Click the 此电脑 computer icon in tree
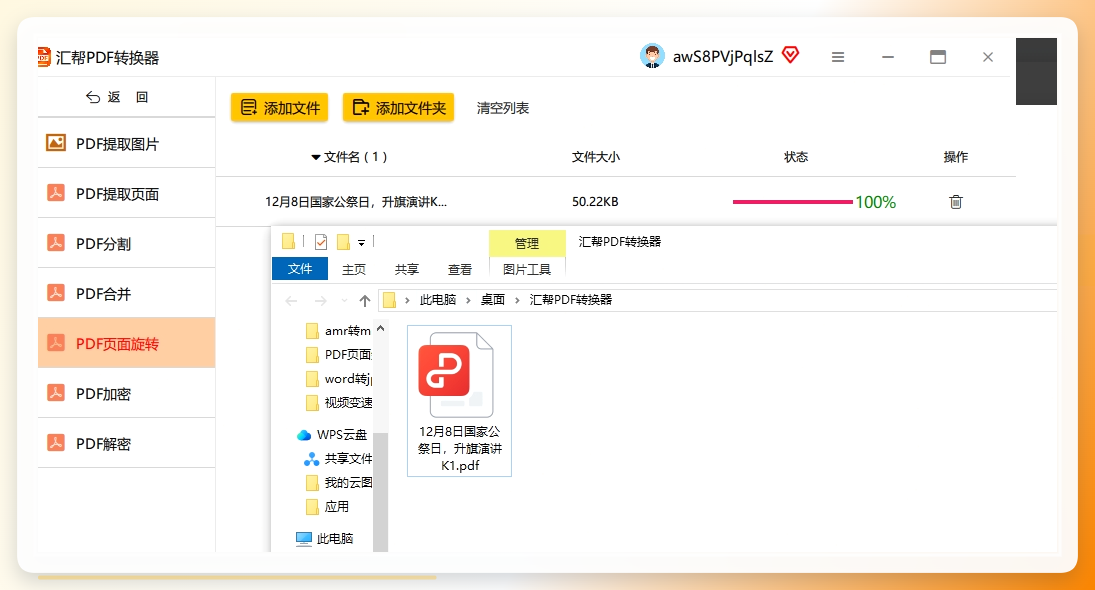 [304, 538]
